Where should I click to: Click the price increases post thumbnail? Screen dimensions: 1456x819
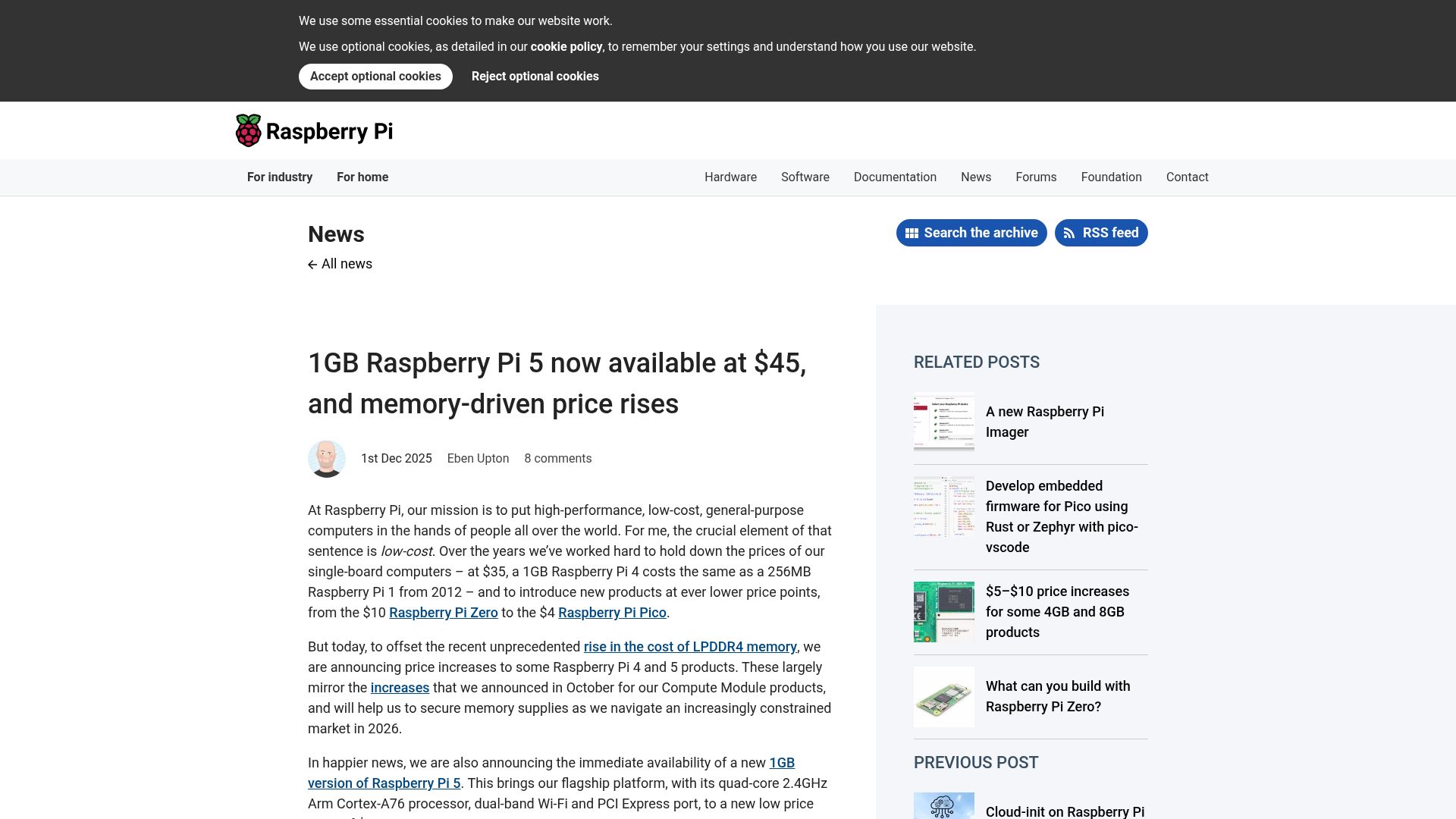tap(944, 612)
